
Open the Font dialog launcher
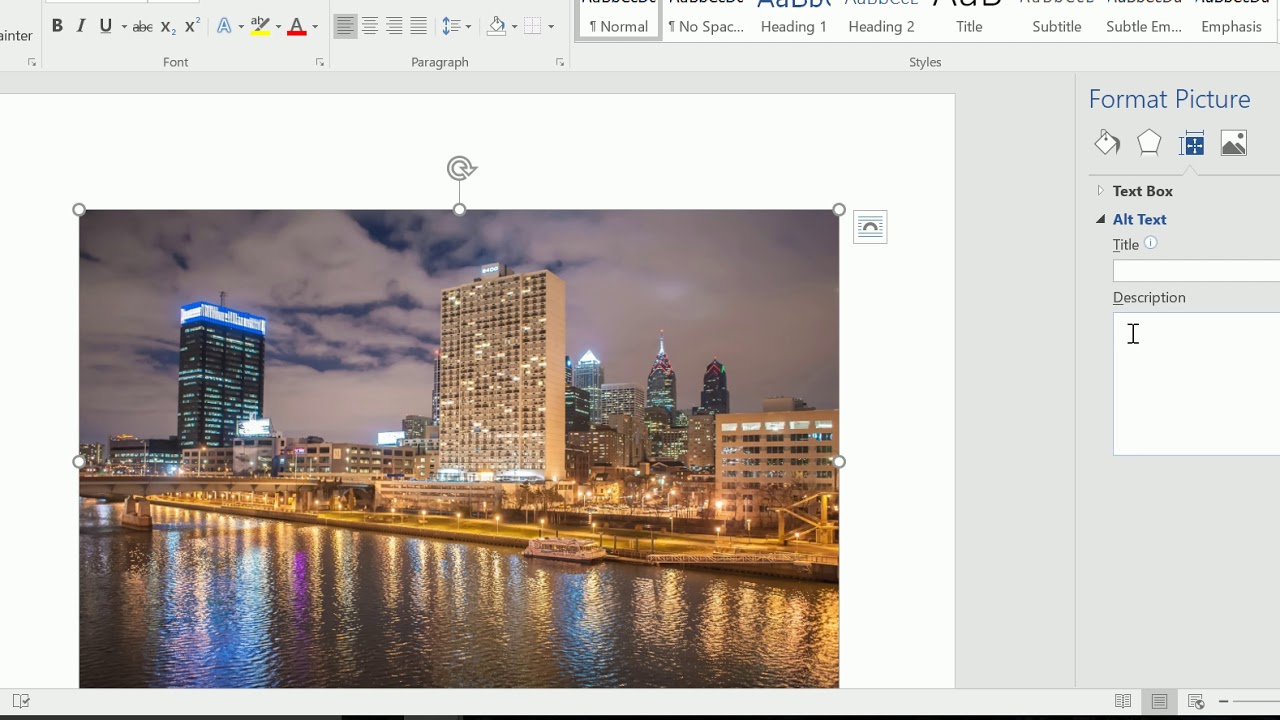tap(320, 62)
